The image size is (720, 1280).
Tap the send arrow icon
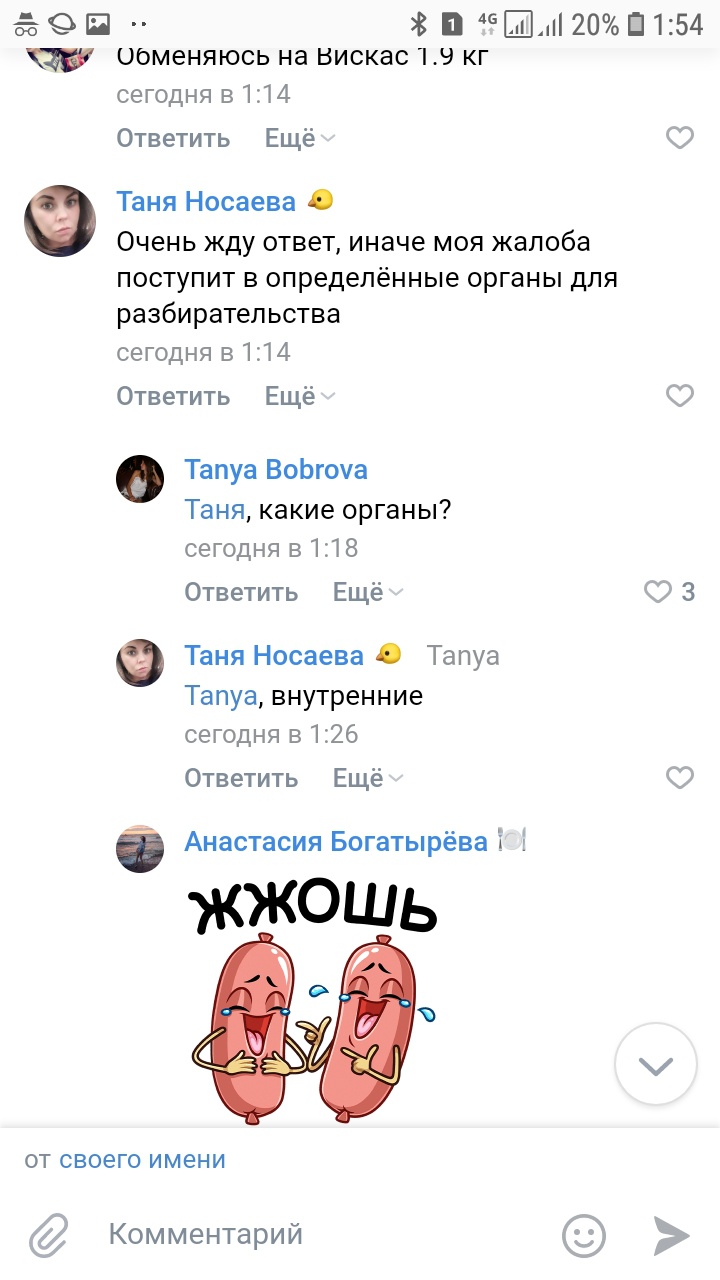coord(672,1236)
